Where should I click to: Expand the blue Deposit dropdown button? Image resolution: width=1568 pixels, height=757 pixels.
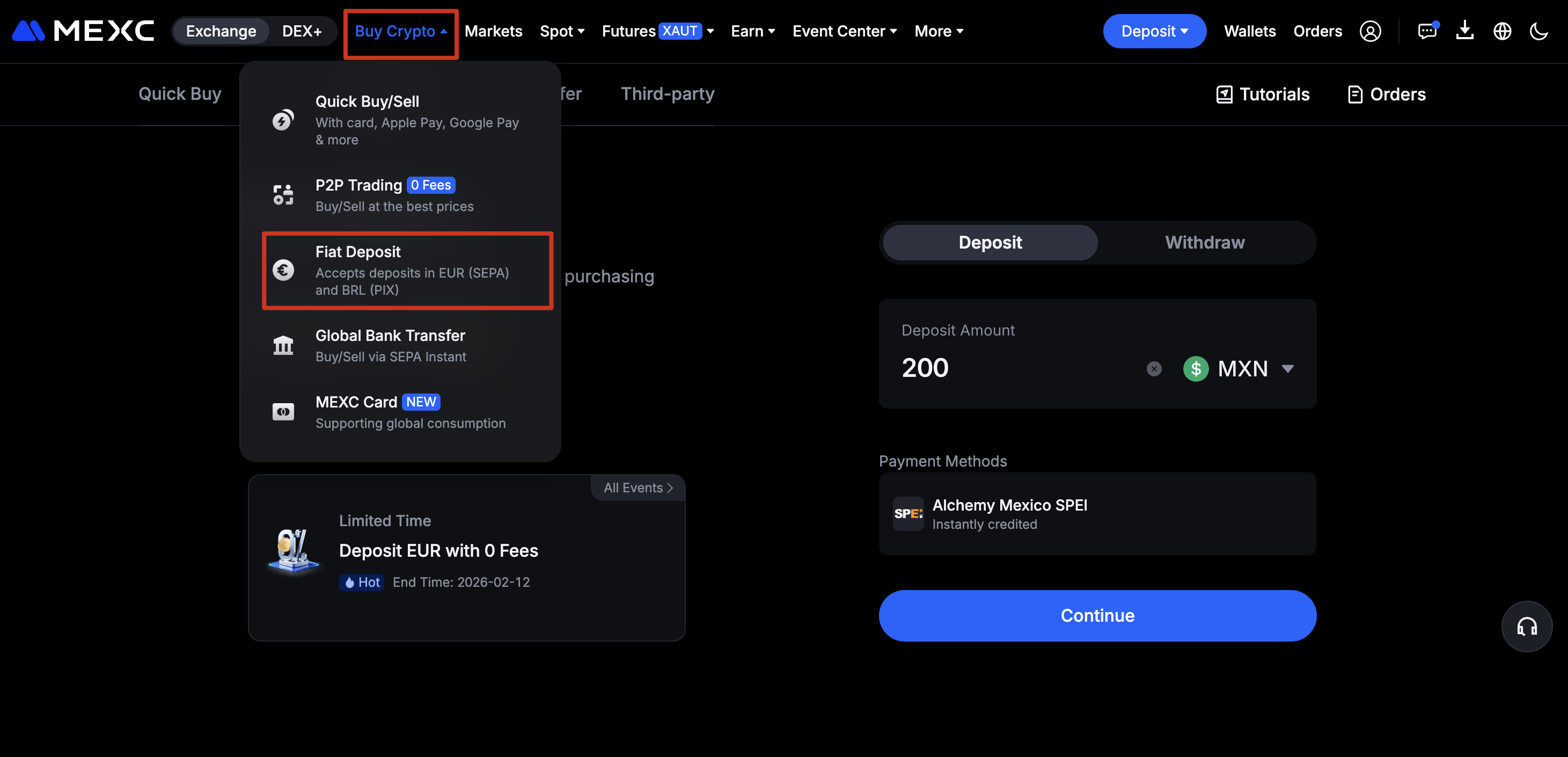(x=1154, y=31)
